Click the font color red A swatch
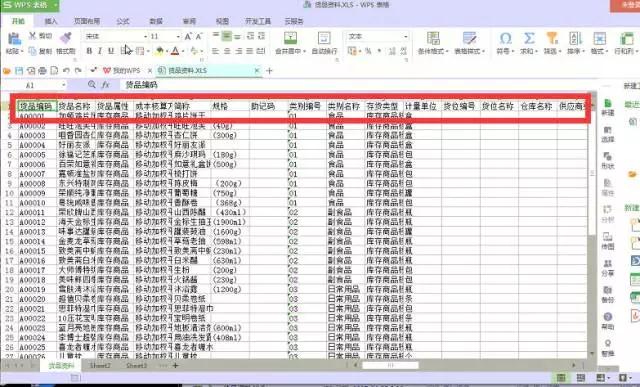This screenshot has height=387, width=640. point(175,51)
